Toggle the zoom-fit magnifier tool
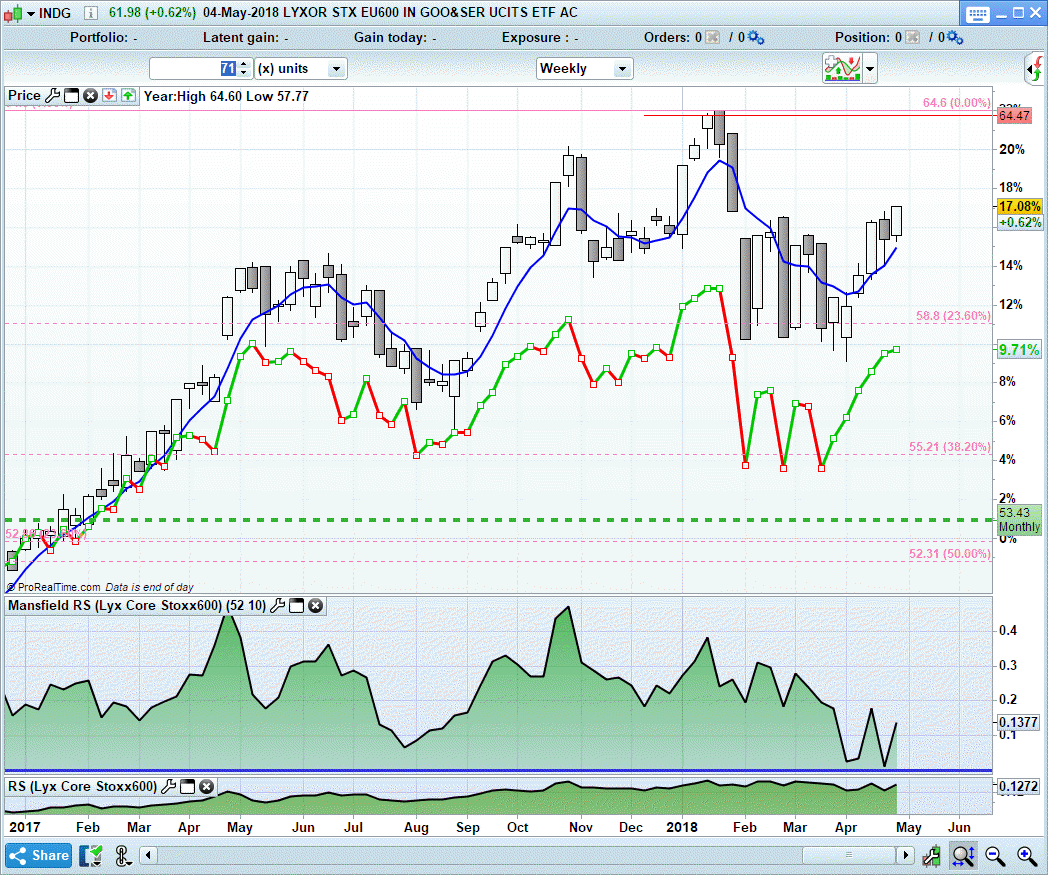 coord(963,856)
